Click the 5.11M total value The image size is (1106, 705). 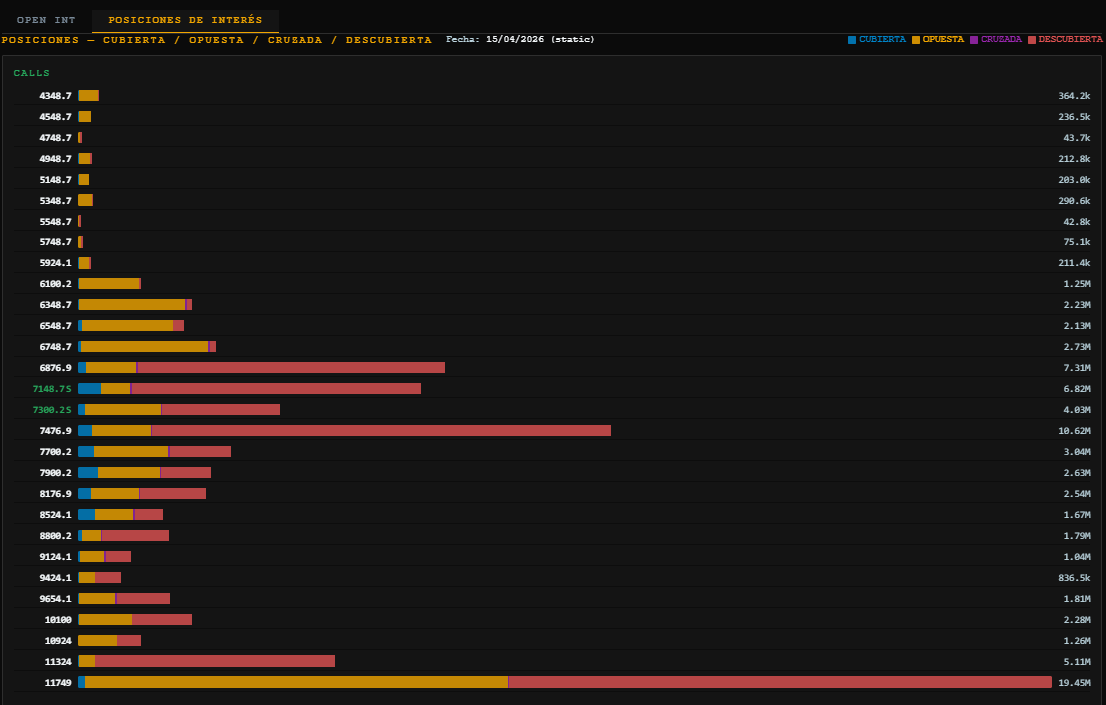[x=1077, y=662]
